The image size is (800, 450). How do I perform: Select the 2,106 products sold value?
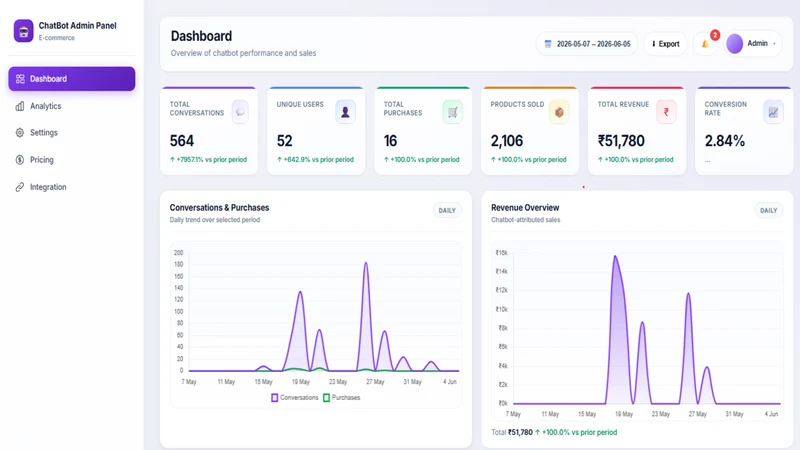point(507,141)
